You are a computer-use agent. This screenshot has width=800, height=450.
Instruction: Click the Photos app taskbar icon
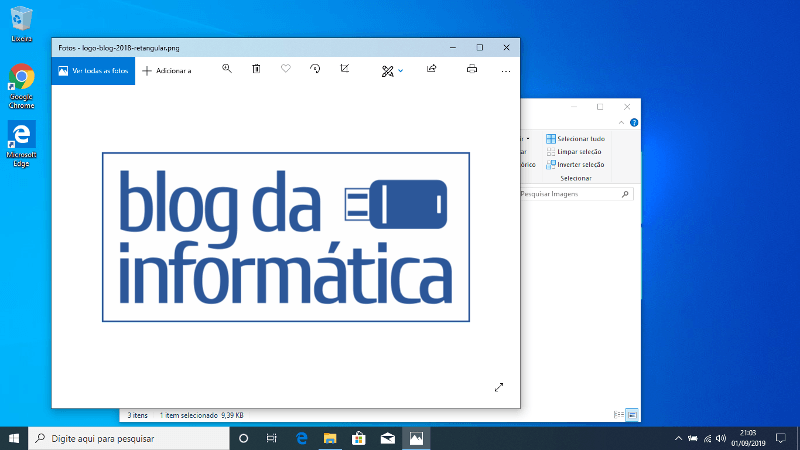click(x=416, y=438)
